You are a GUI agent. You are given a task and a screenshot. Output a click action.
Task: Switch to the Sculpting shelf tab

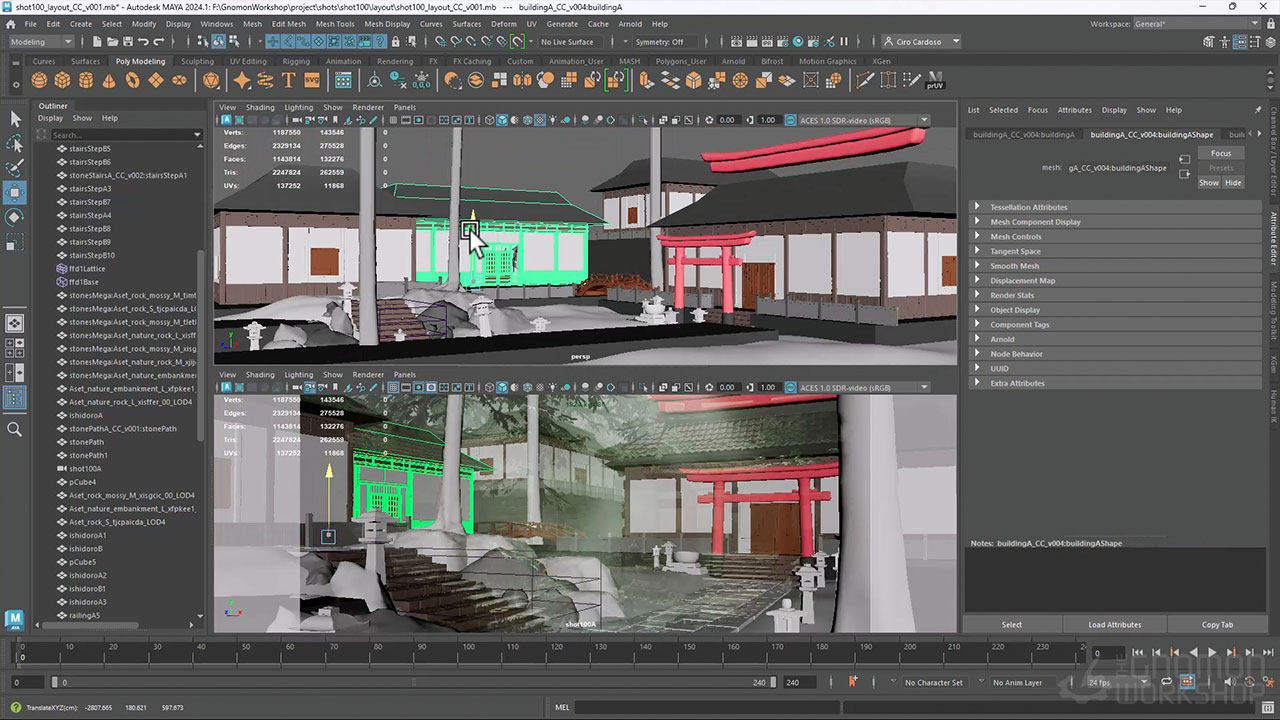pos(197,61)
